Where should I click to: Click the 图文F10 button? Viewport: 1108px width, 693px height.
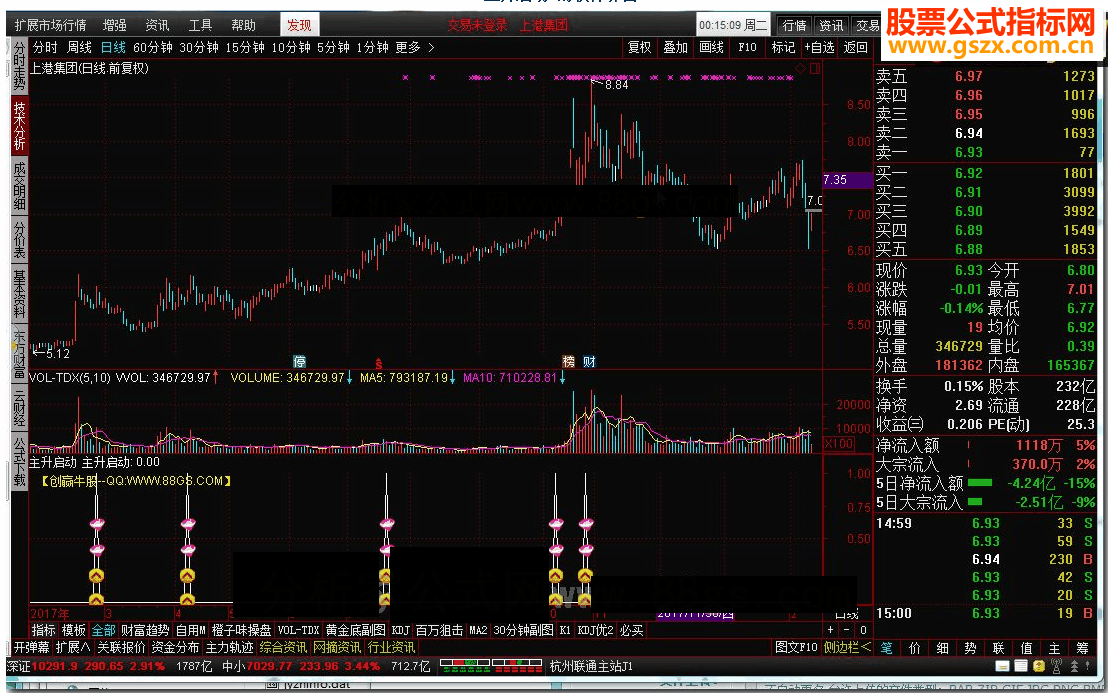pos(796,647)
